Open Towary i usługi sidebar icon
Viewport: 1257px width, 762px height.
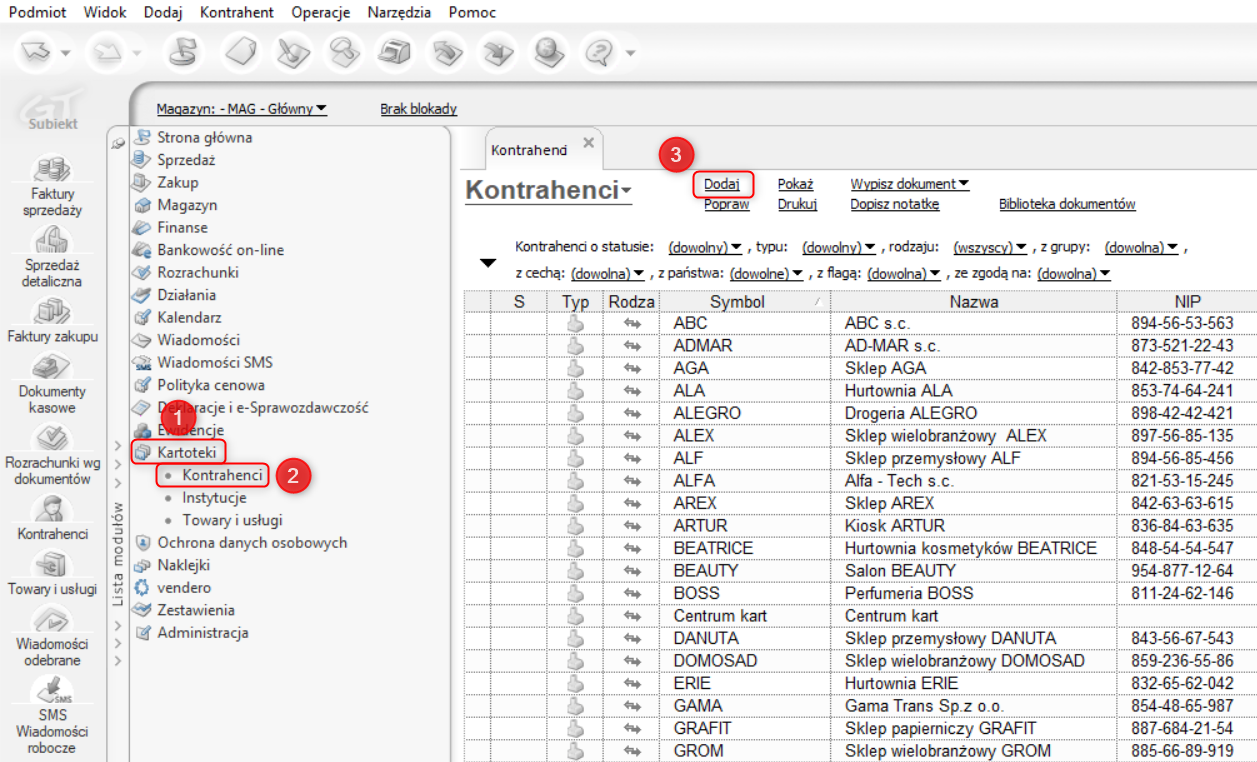(52, 564)
